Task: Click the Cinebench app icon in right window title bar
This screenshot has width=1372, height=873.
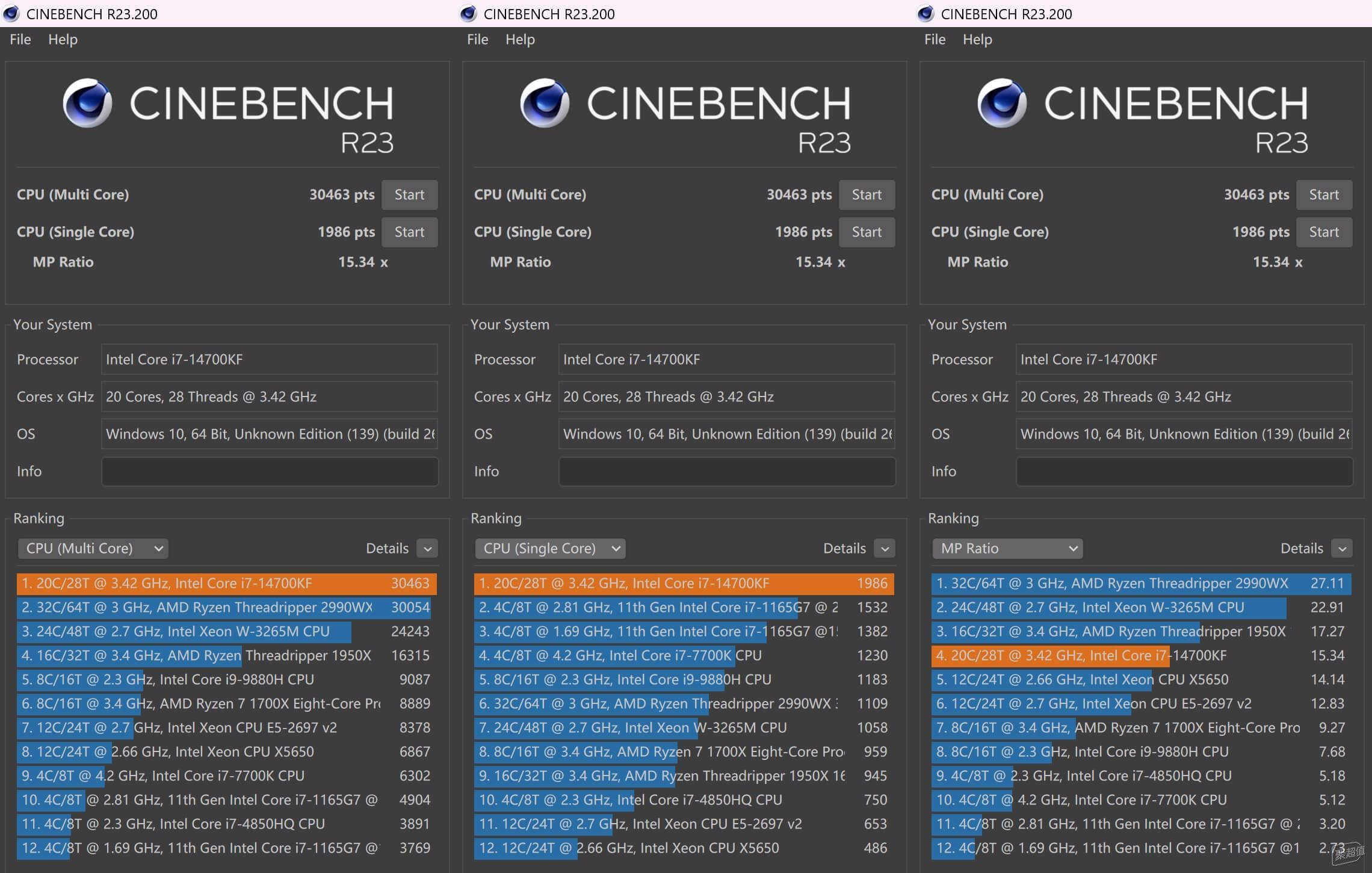Action: click(x=926, y=13)
